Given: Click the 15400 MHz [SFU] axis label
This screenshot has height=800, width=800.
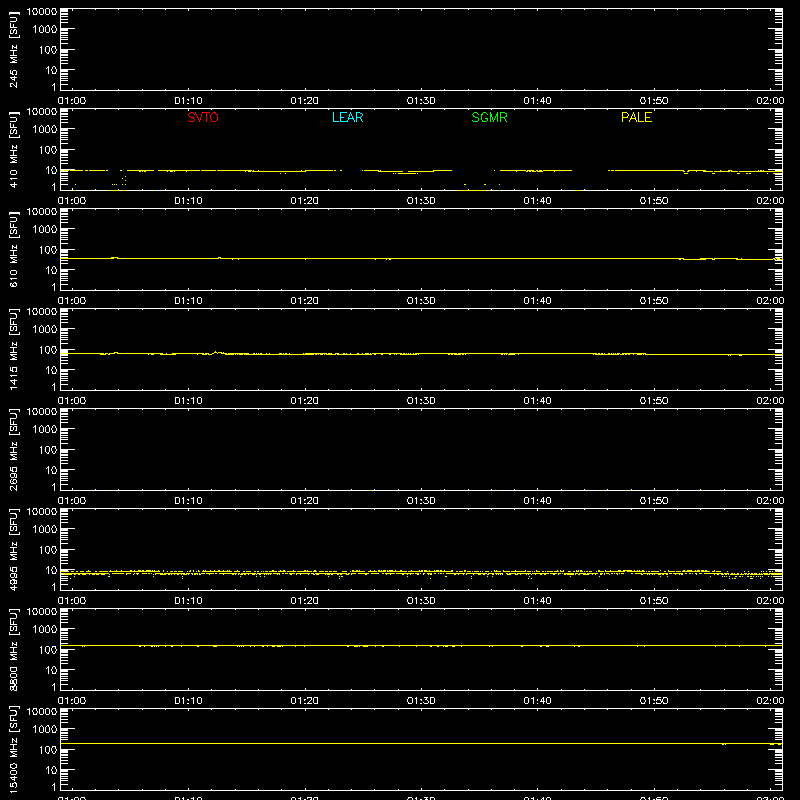Looking at the screenshot, I should tap(13, 750).
